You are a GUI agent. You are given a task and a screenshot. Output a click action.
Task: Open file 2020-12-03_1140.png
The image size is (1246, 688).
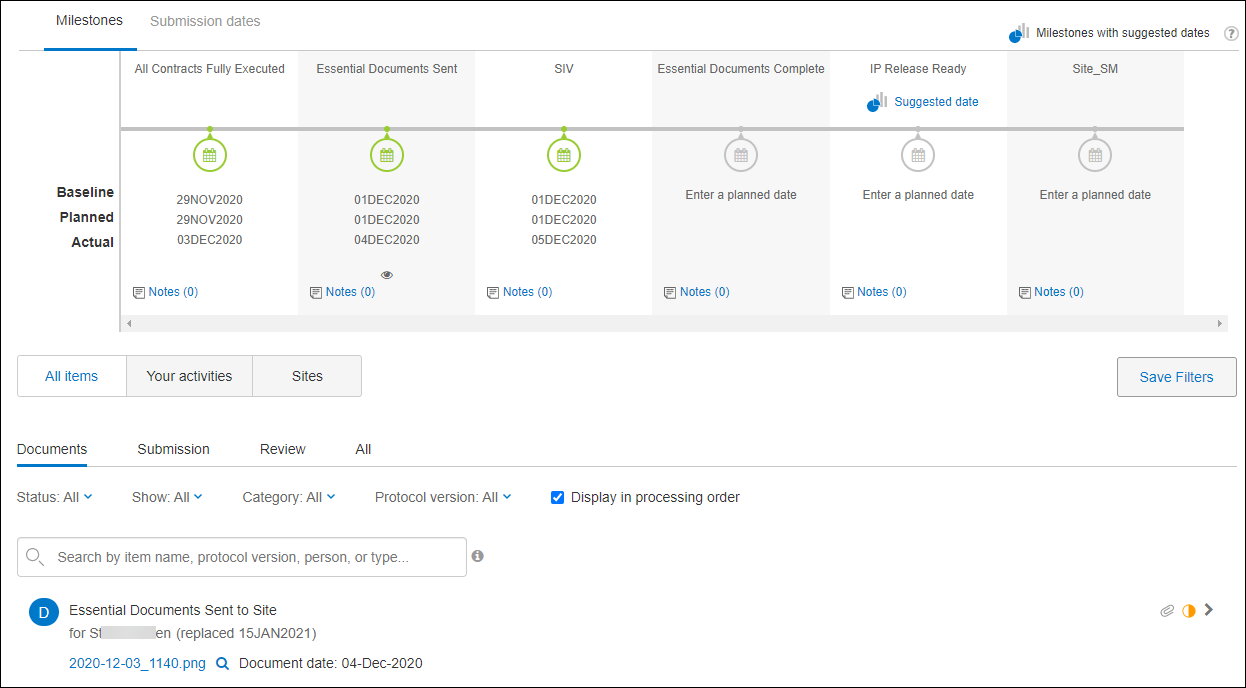coord(137,663)
